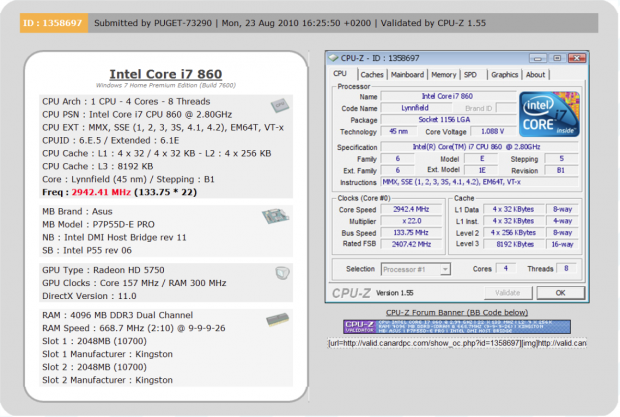Expand the Processor #1 selection dropdown
Screen dimensions: 620x417
[445, 269]
